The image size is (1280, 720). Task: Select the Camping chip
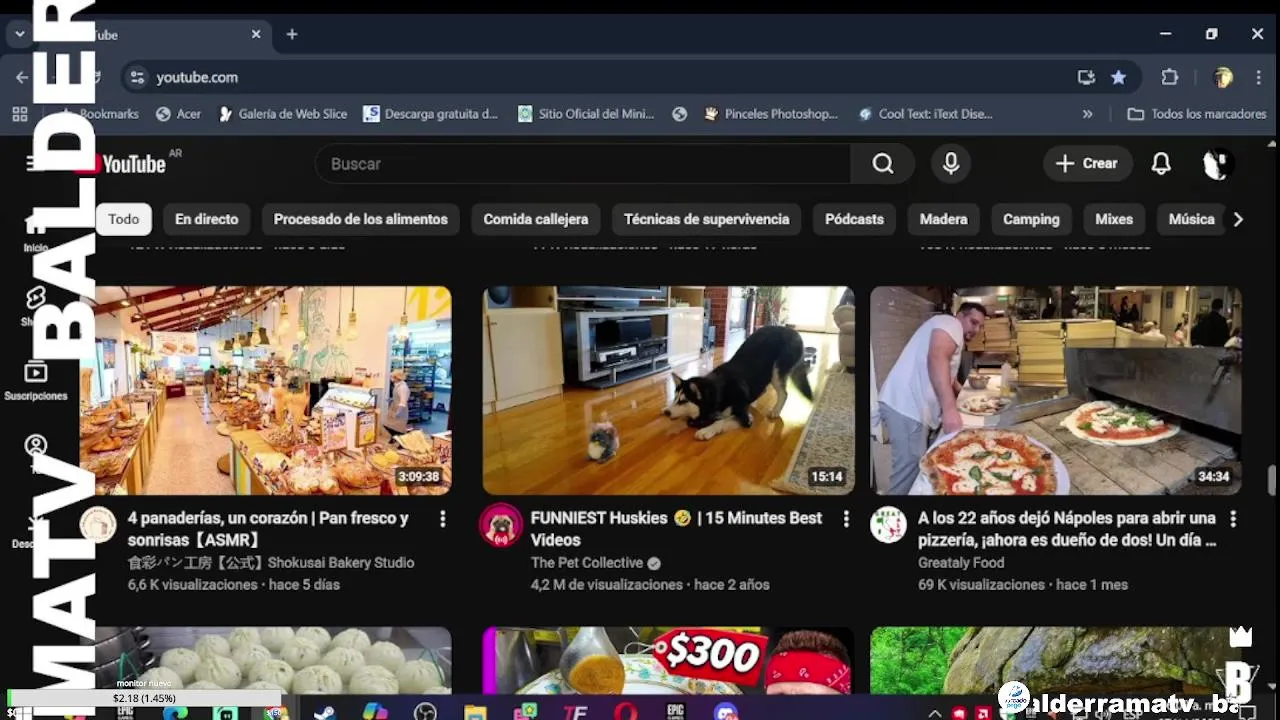coord(1031,219)
